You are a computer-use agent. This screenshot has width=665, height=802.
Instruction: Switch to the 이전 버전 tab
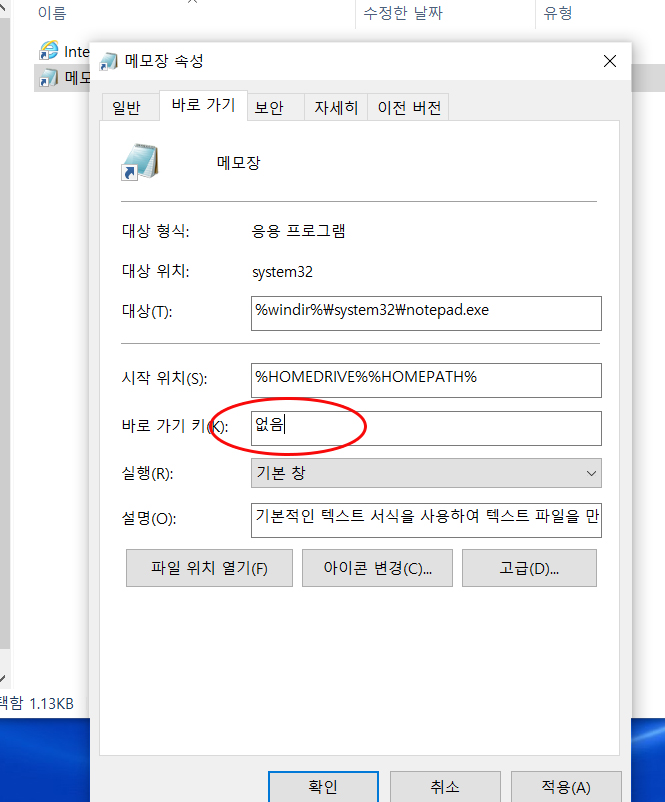[x=409, y=107]
